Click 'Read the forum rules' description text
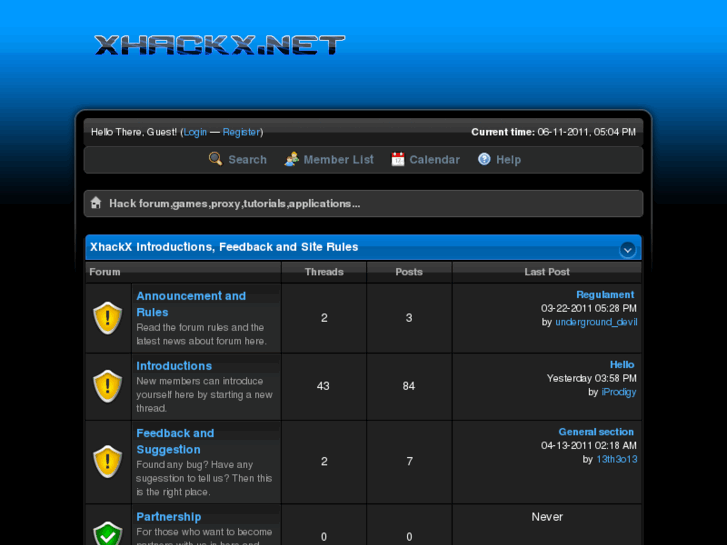 [x=202, y=334]
